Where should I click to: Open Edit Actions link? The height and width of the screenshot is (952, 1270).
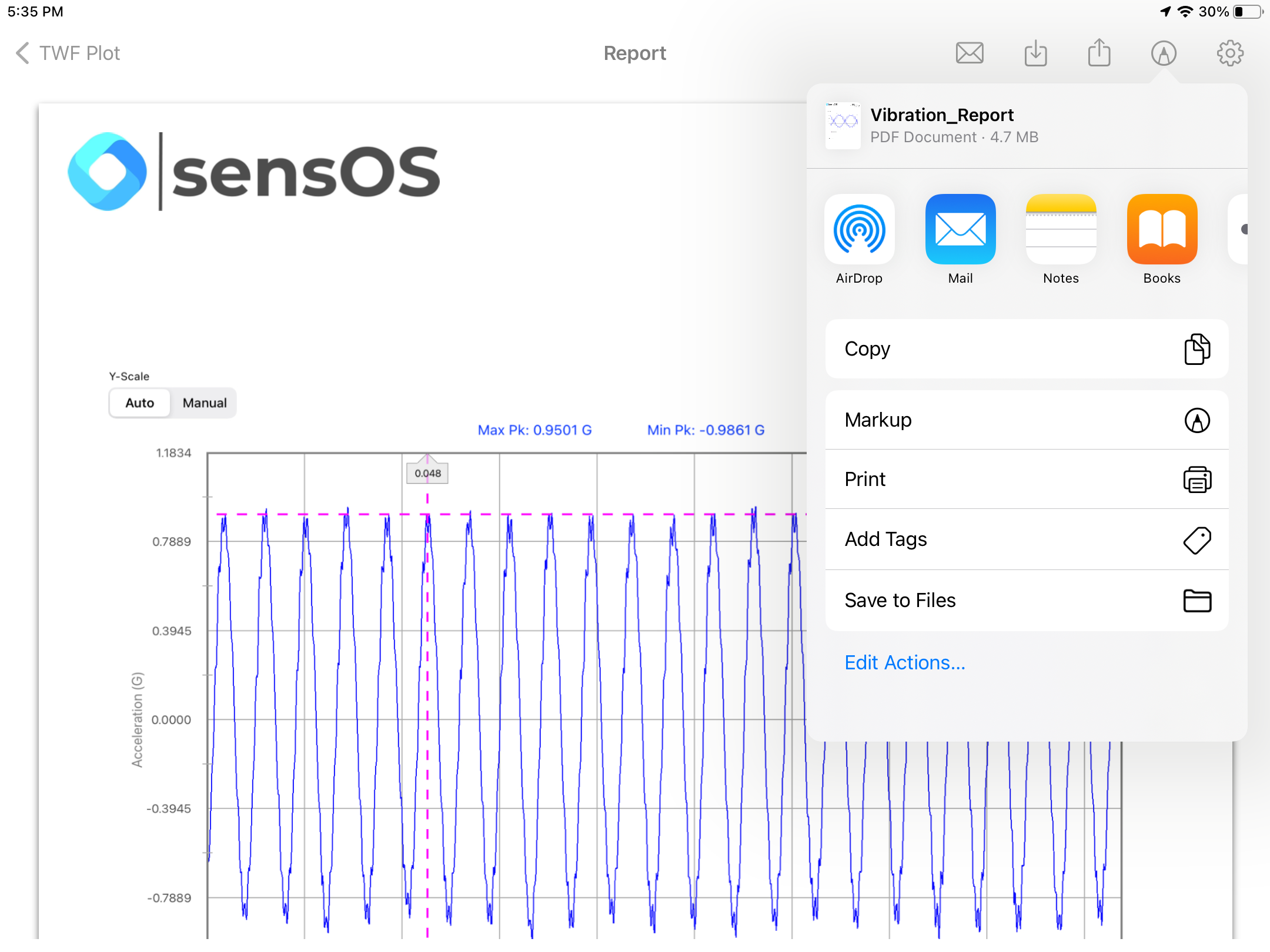(904, 662)
